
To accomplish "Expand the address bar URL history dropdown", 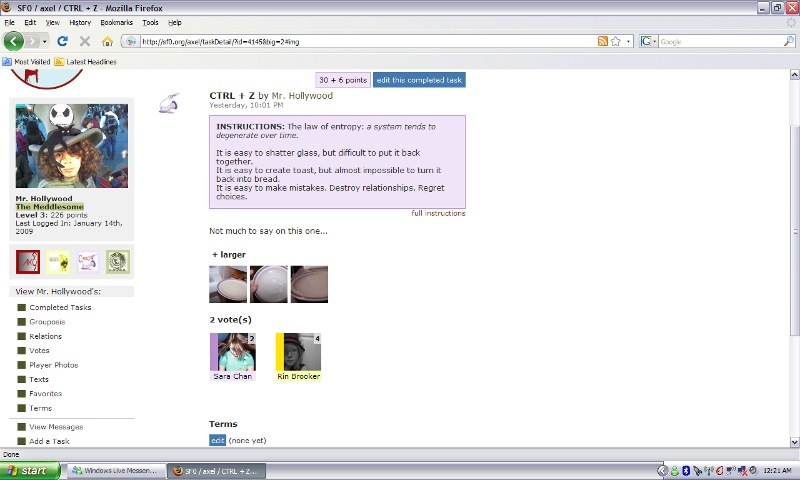I will (629, 41).
